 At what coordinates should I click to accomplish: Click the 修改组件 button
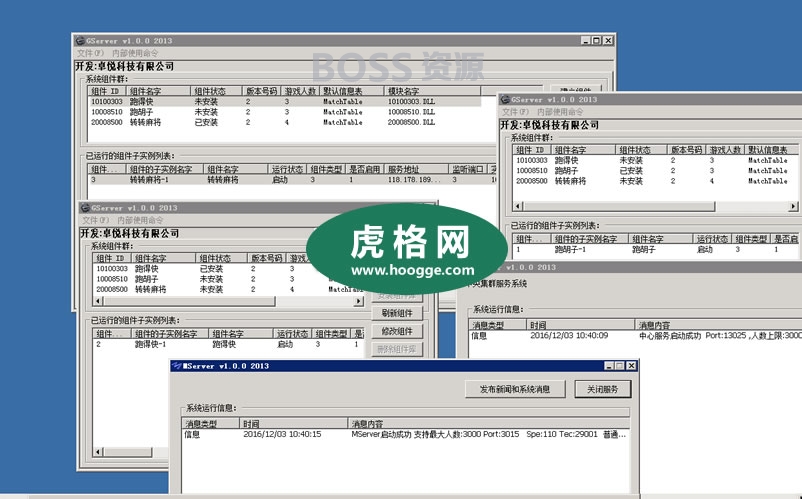click(x=397, y=331)
